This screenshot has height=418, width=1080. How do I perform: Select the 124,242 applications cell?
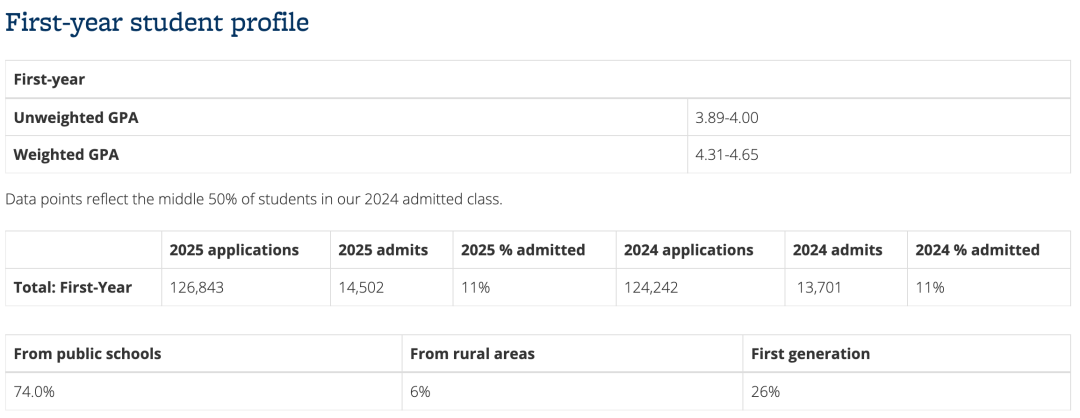[x=651, y=287]
